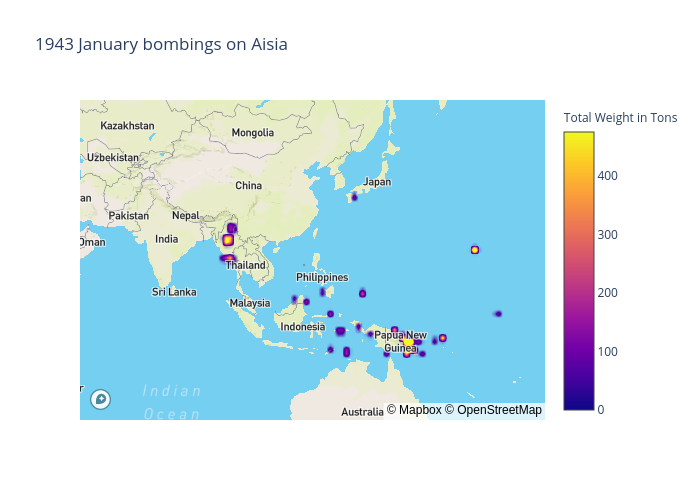
Task: Click the Kazakhstan label on the map
Action: pyautogui.click(x=127, y=126)
